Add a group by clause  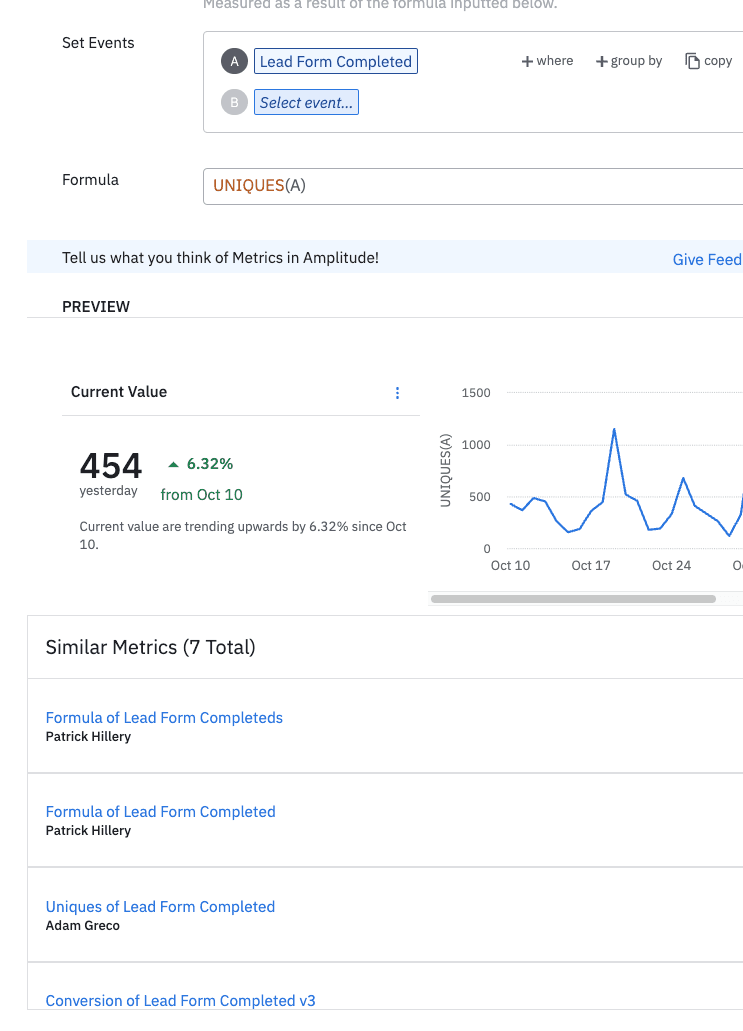pyautogui.click(x=629, y=61)
